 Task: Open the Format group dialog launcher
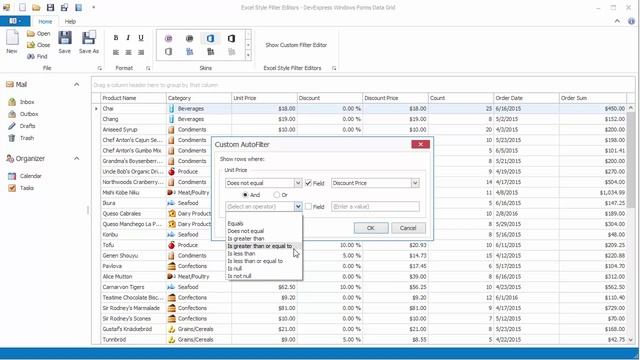(148, 68)
